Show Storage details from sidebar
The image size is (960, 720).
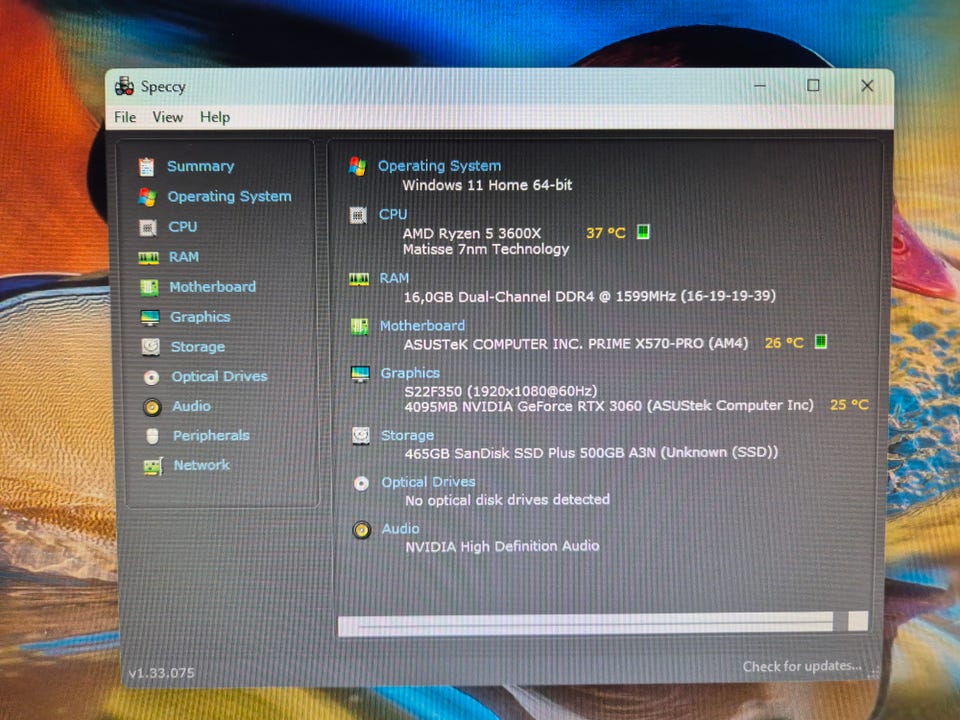pos(198,347)
